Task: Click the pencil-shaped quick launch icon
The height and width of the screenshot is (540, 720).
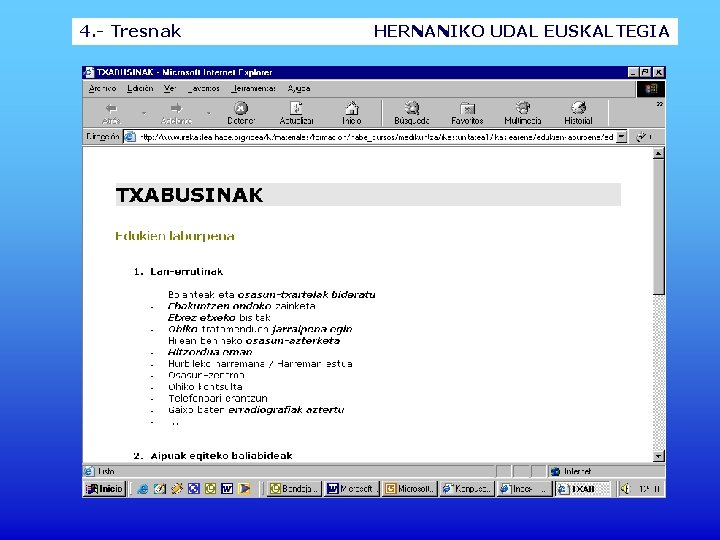Action: pos(177,489)
